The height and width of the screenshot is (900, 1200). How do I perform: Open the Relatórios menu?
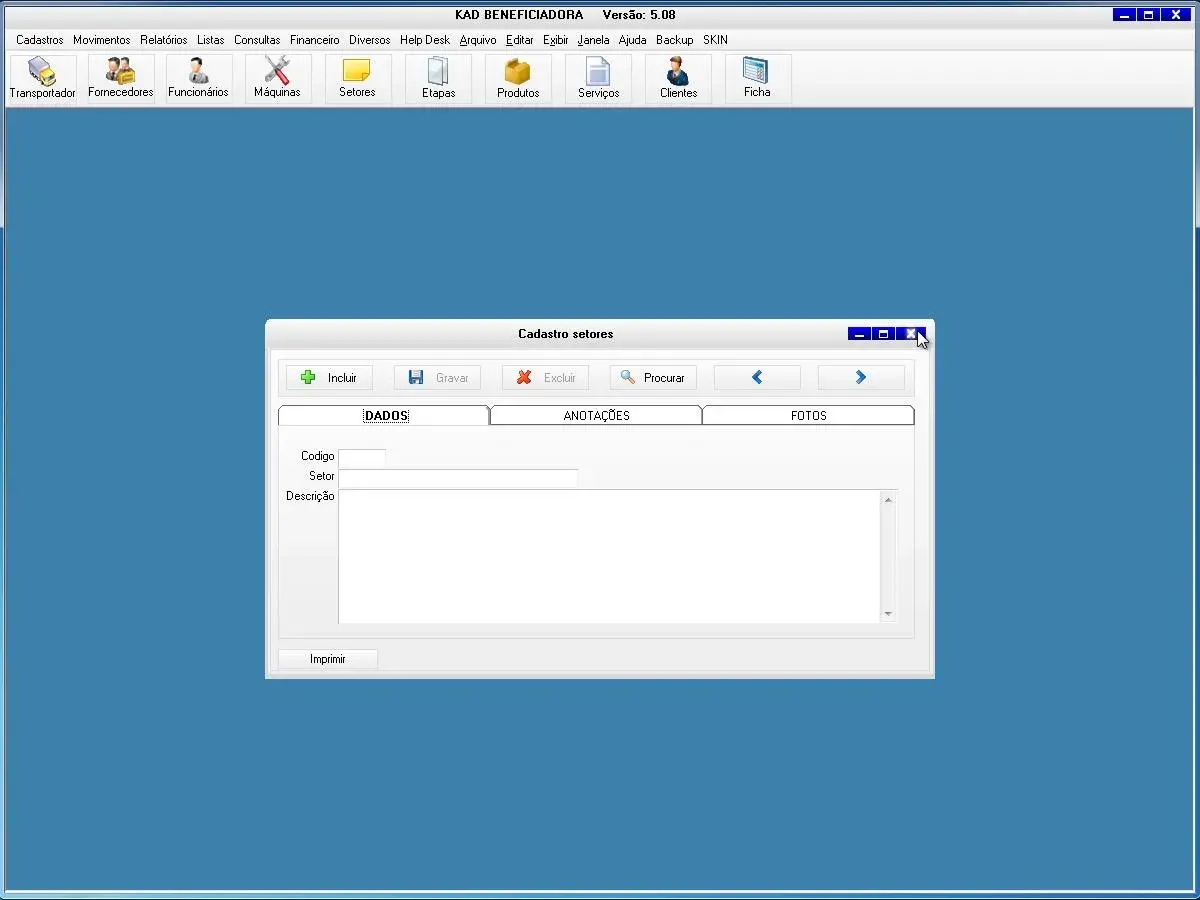[164, 40]
